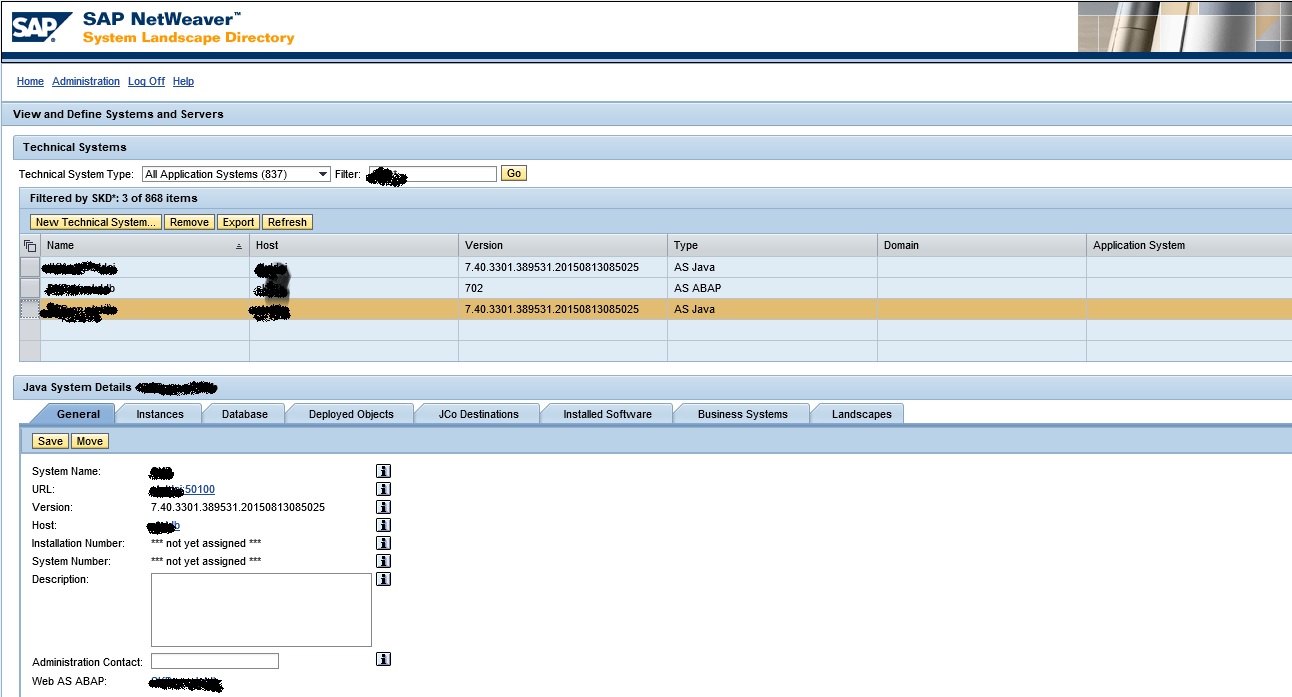Open the Deployed Objects tab

click(x=351, y=414)
